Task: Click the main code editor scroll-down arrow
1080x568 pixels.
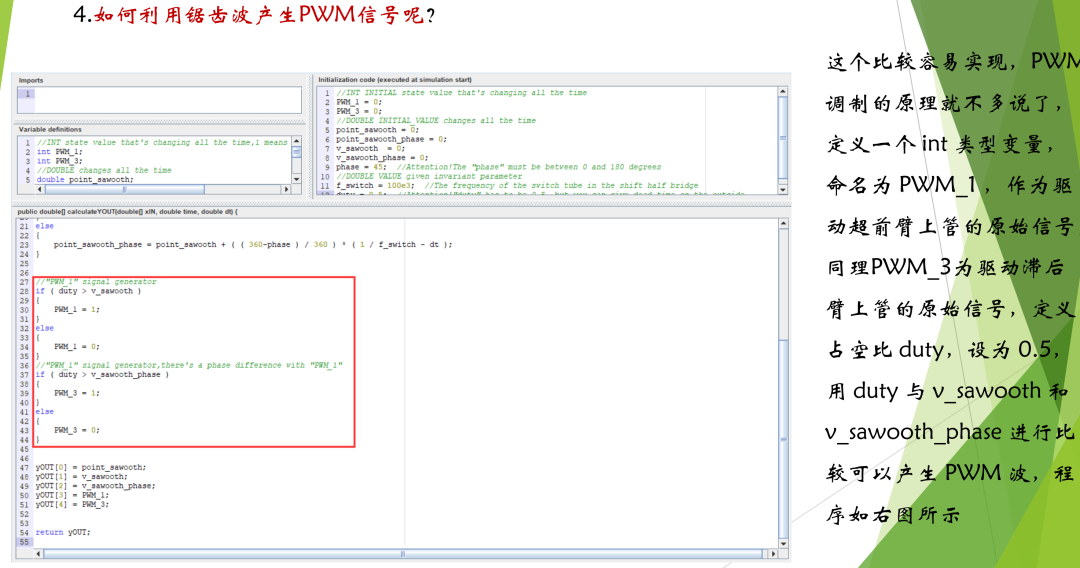Action: click(783, 543)
